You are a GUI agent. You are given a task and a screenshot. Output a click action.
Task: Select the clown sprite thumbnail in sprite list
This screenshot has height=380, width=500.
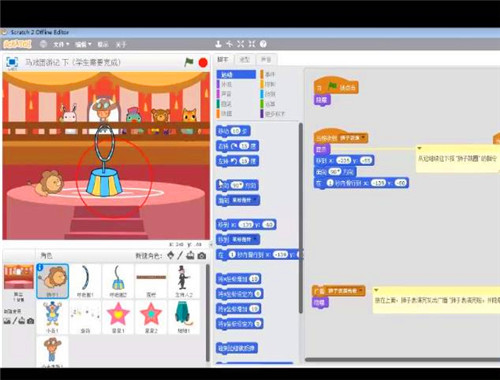52,316
